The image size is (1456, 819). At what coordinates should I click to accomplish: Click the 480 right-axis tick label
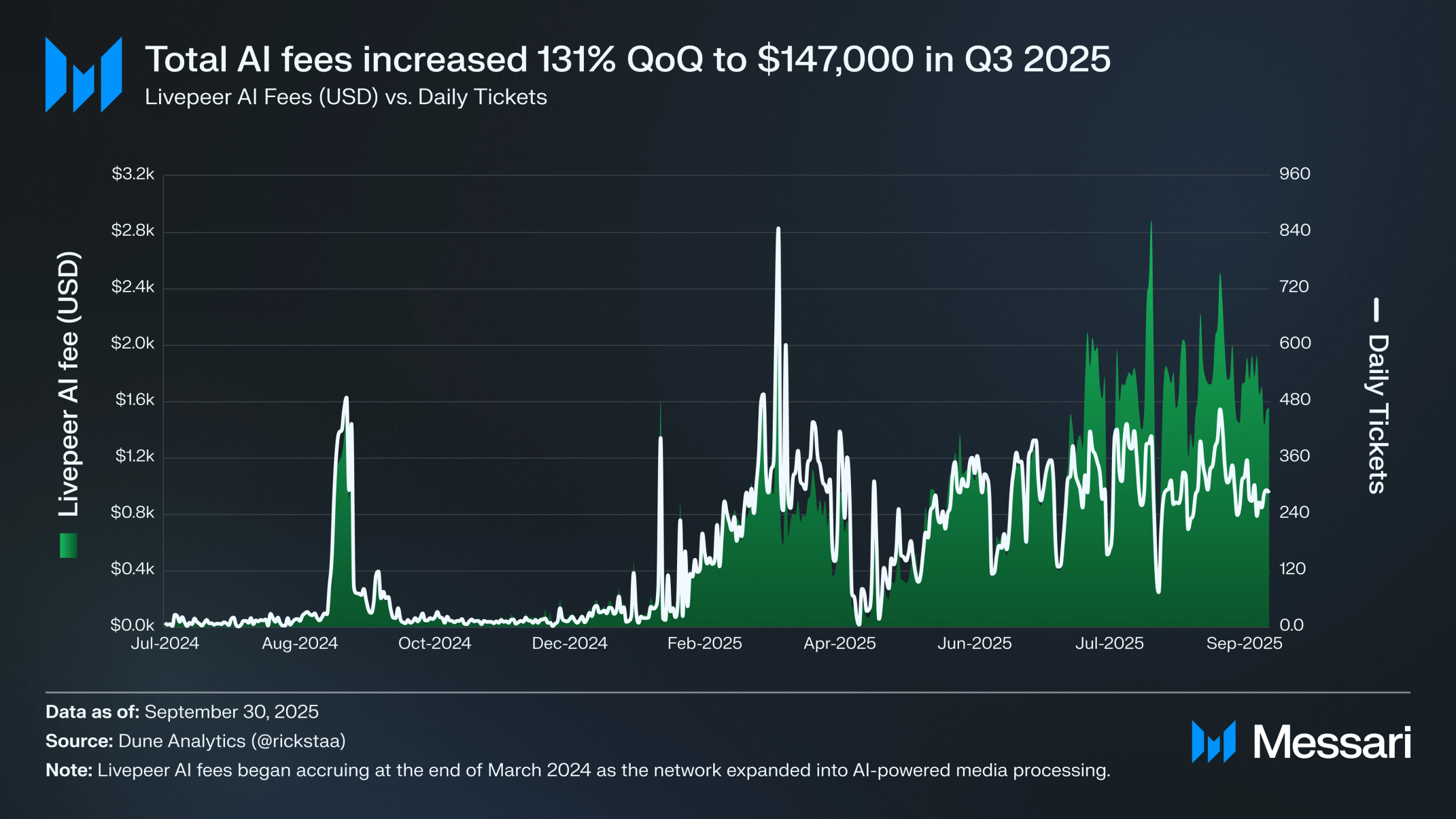click(x=1294, y=400)
